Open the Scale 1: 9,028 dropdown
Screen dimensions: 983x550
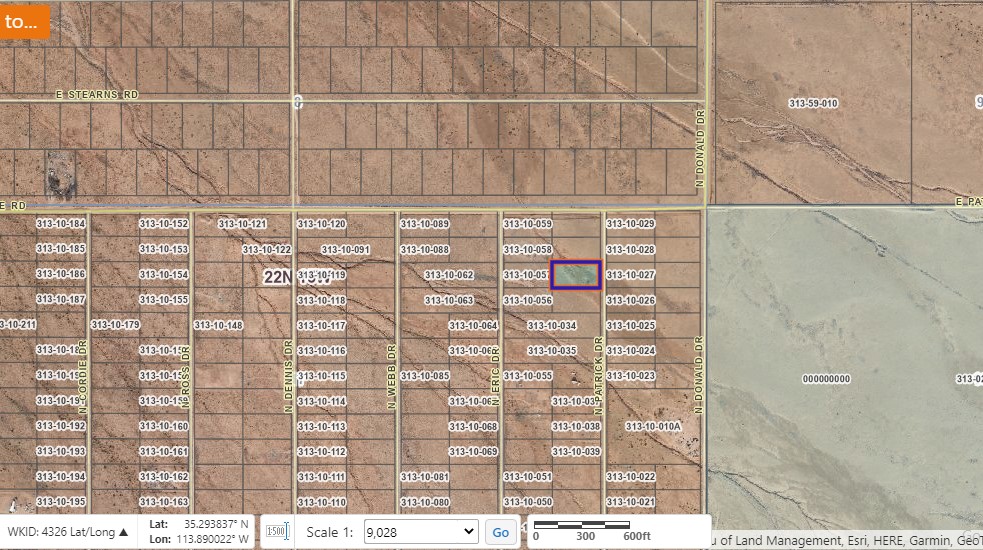420,532
